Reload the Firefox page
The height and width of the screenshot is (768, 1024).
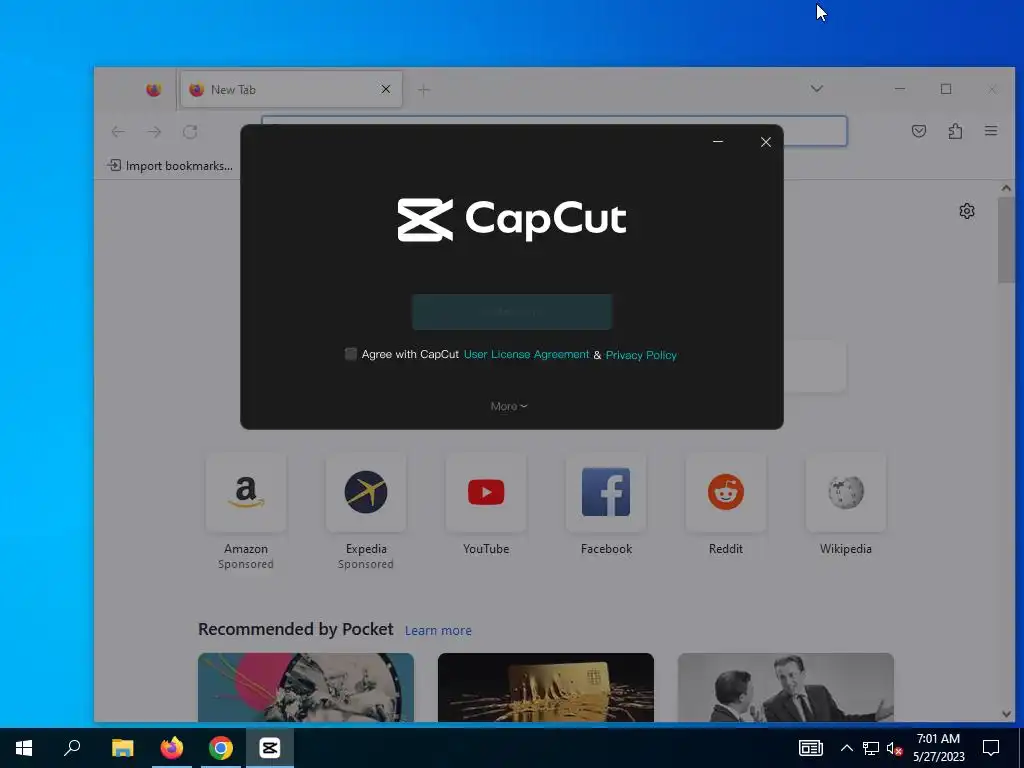coord(190,132)
